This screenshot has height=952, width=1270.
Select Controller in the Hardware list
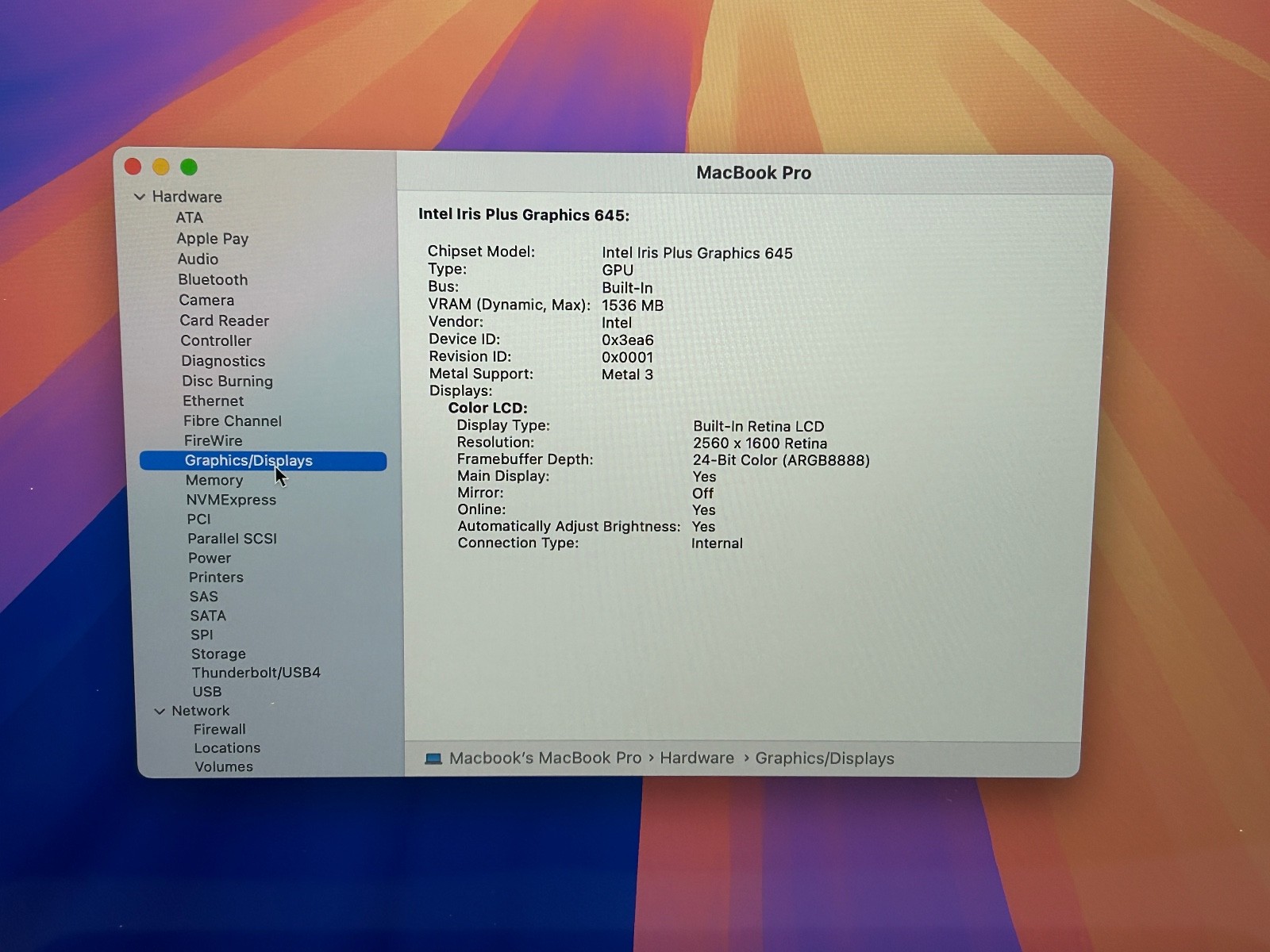(x=216, y=340)
